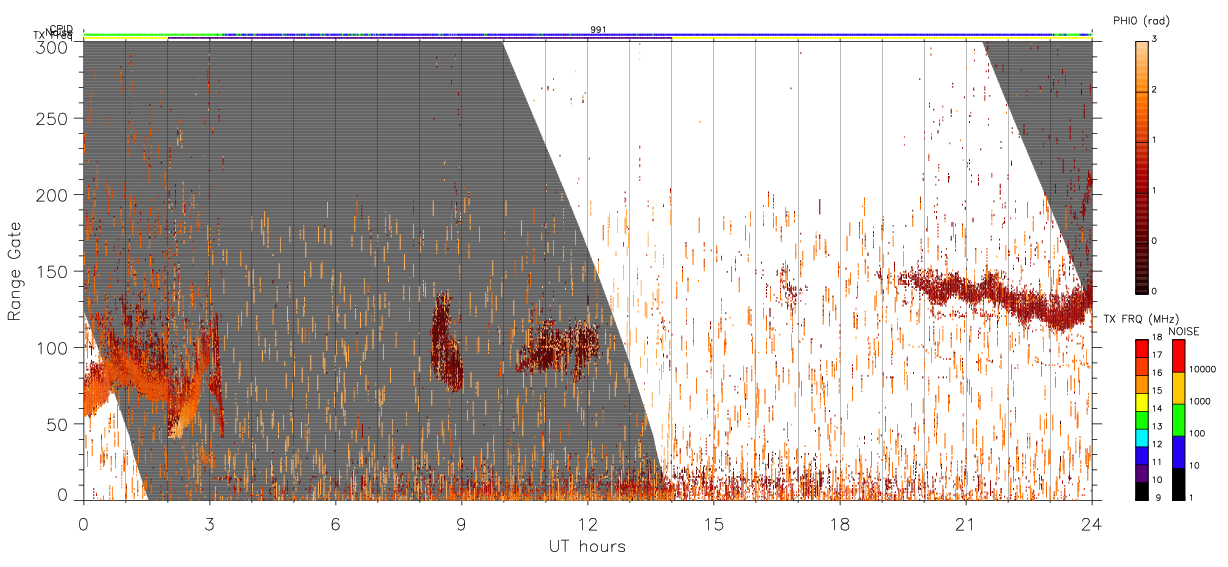Click the dark red echo band near 21 UT
This screenshot has height=567, width=1228.
995,296
